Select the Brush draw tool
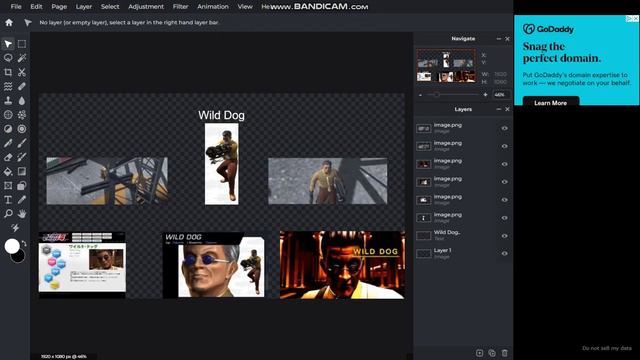Screen dimensions: 640x360 coord(22,143)
